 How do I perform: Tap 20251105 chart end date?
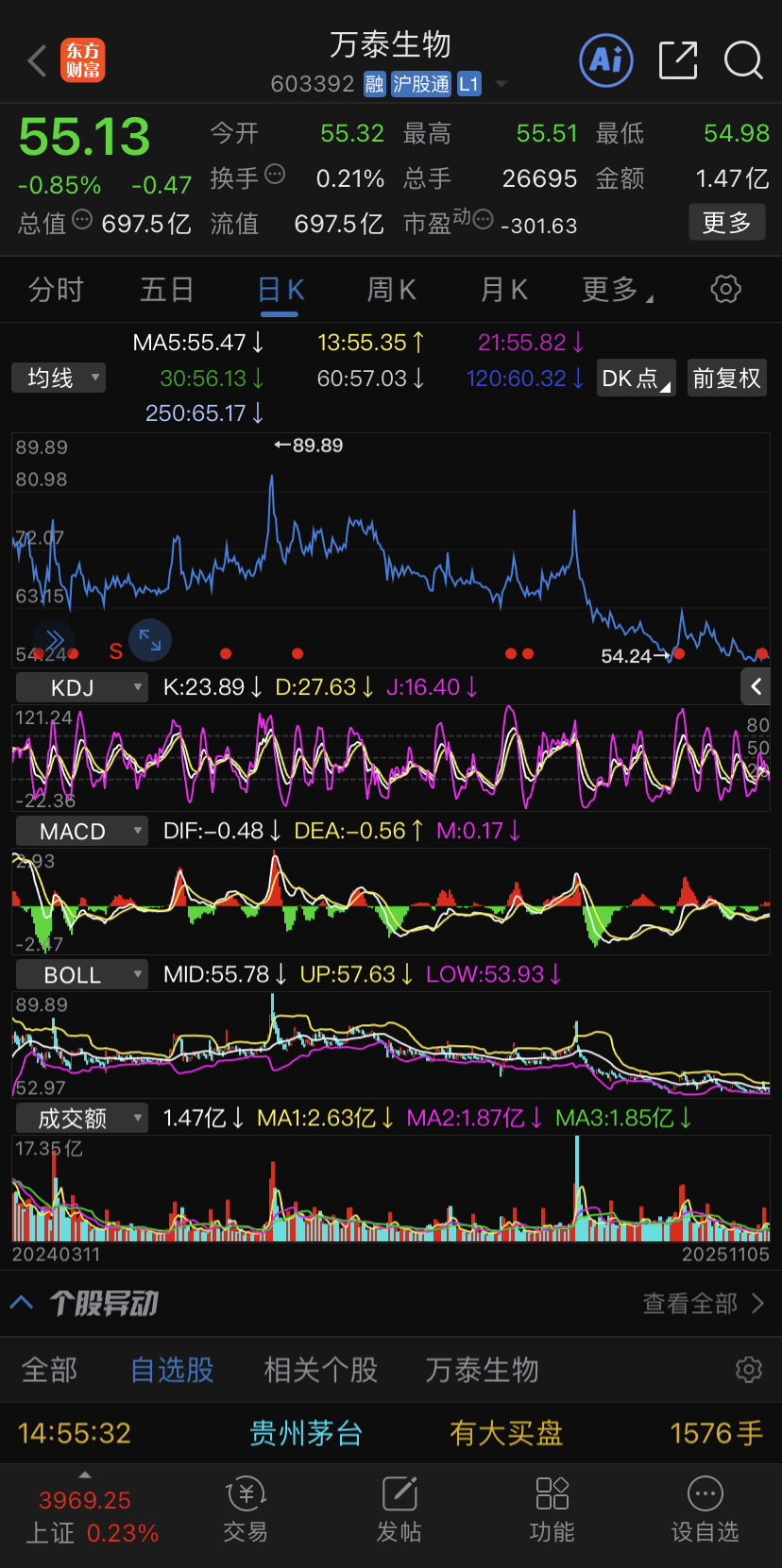[725, 1255]
